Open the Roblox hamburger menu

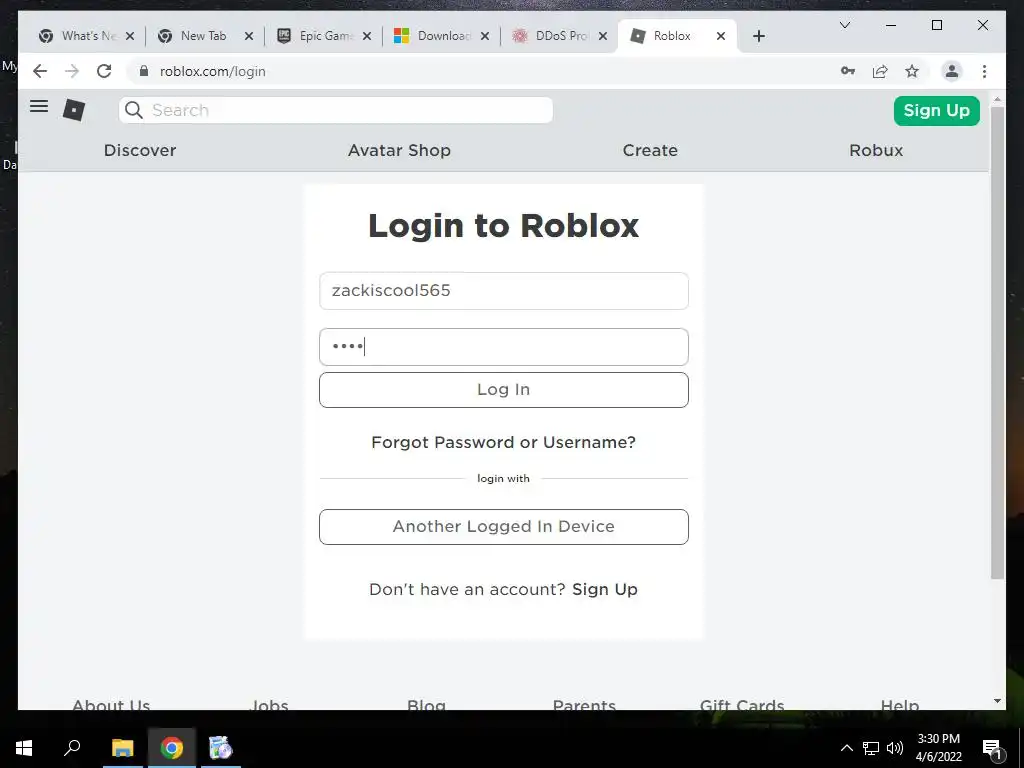coord(39,106)
